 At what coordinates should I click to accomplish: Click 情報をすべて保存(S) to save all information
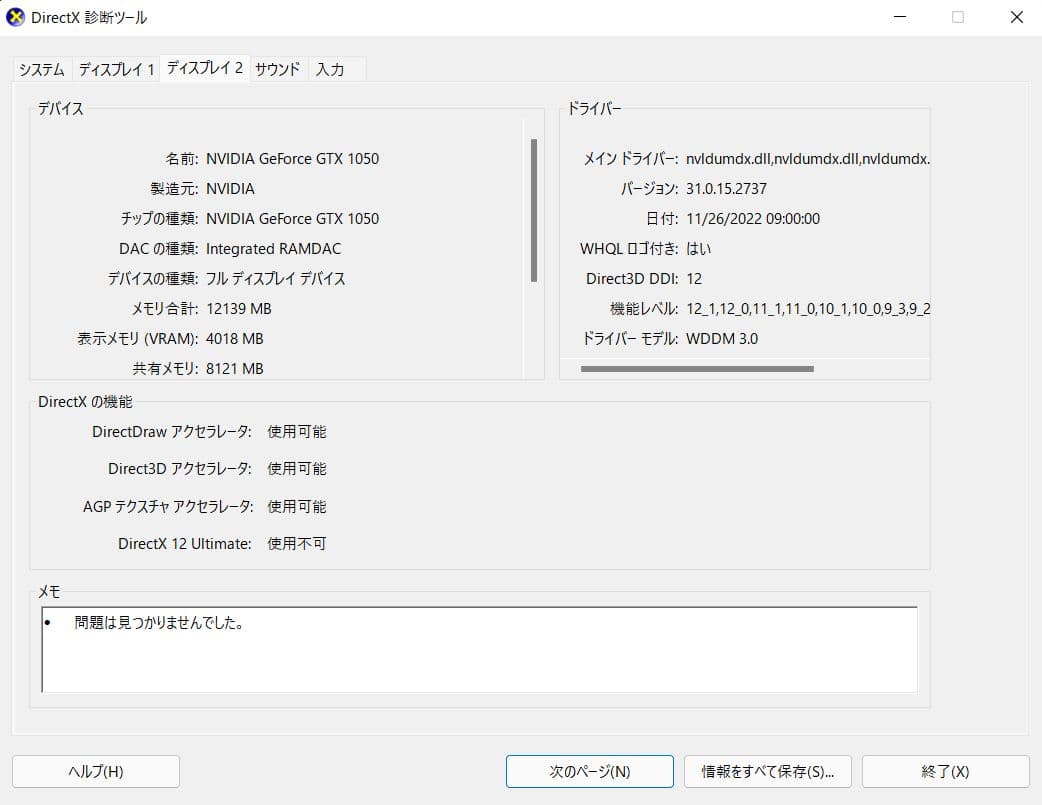tap(766, 771)
